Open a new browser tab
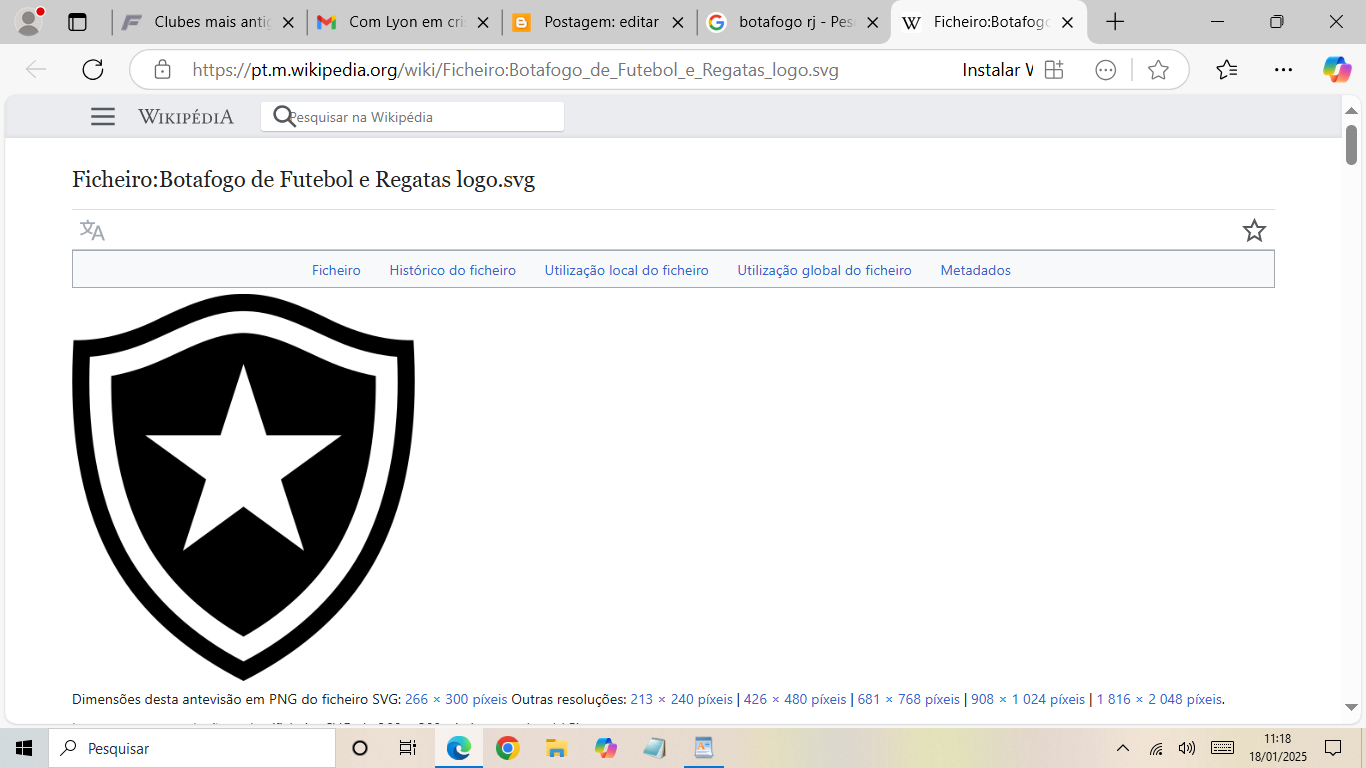Viewport: 1366px width, 768px height. click(x=1115, y=22)
